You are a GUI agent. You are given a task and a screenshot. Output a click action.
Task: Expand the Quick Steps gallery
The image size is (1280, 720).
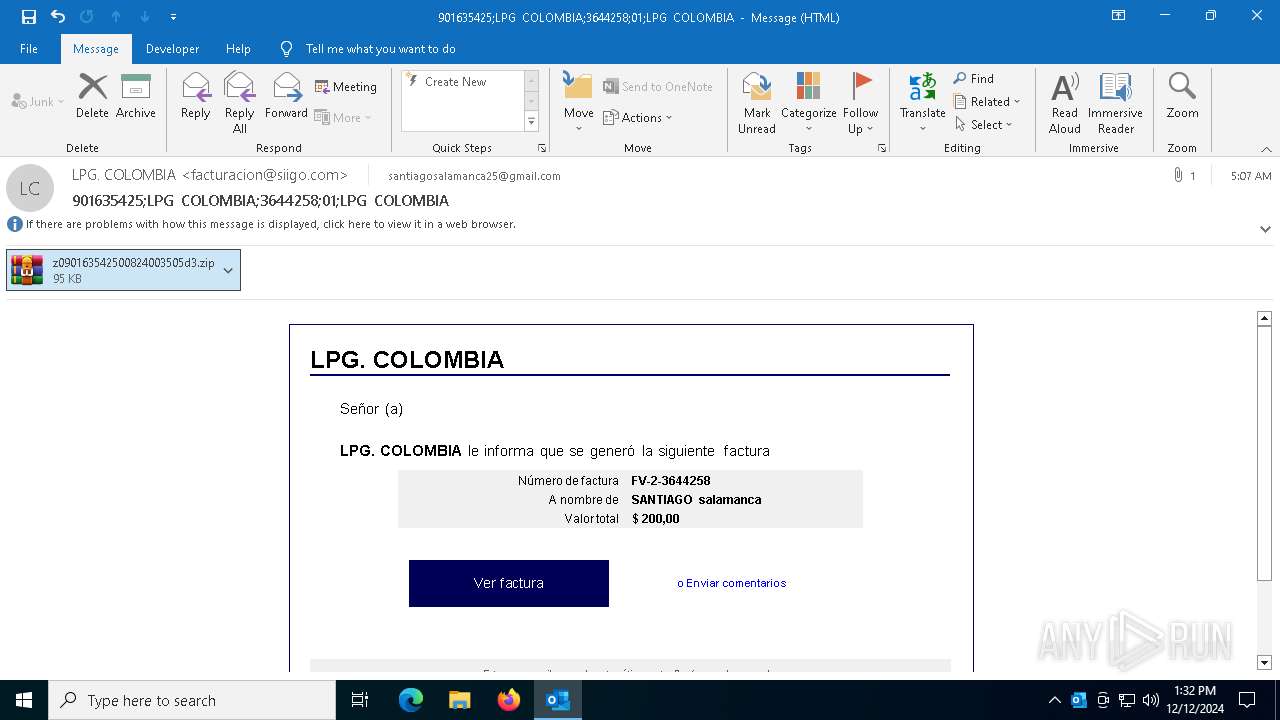pos(531,122)
